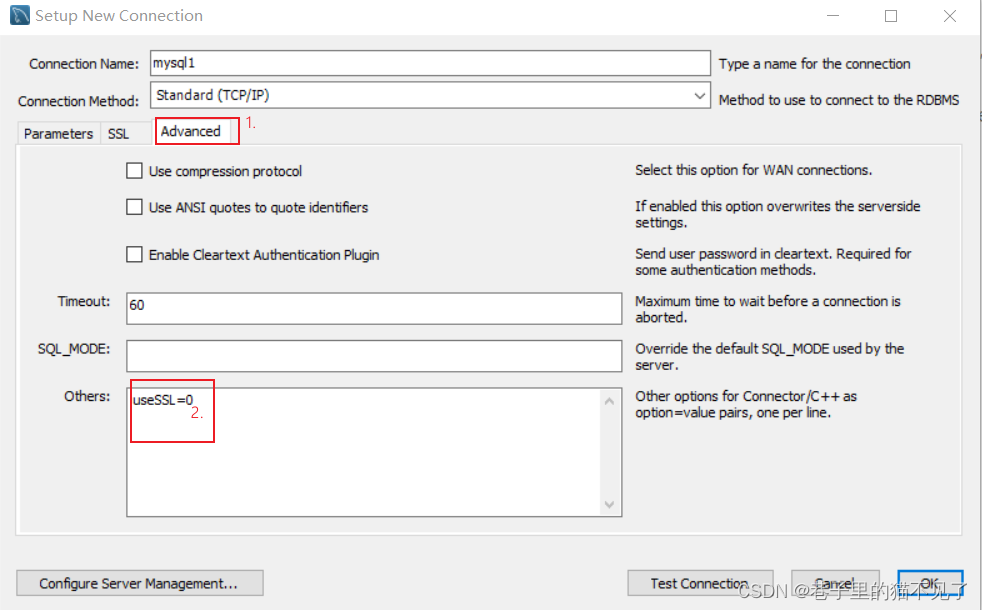Screen dimensions: 982x610
Task: Click the Cancel button
Action: 835,583
